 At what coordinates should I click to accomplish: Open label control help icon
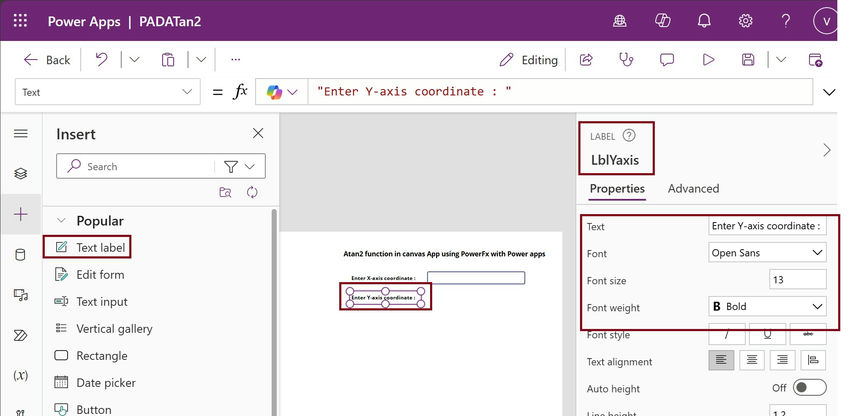(x=629, y=136)
